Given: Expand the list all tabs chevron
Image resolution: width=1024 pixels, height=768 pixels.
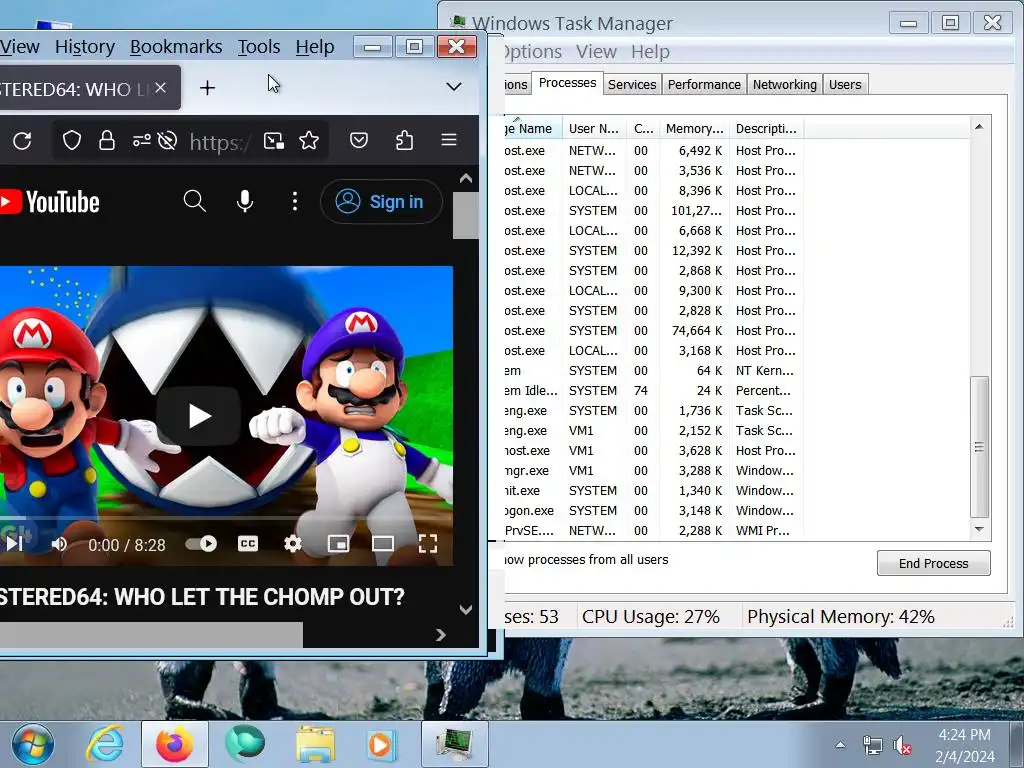Looking at the screenshot, I should 453,86.
